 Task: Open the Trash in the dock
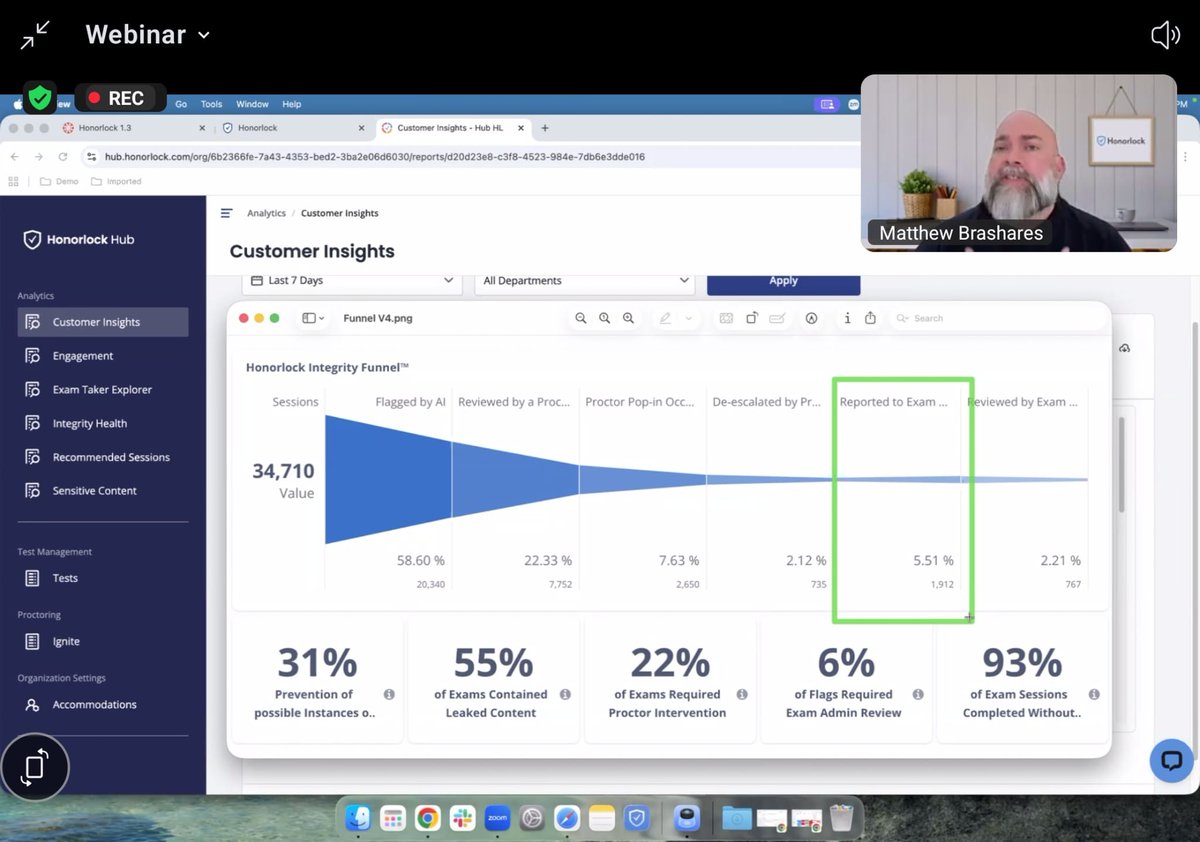(x=841, y=818)
